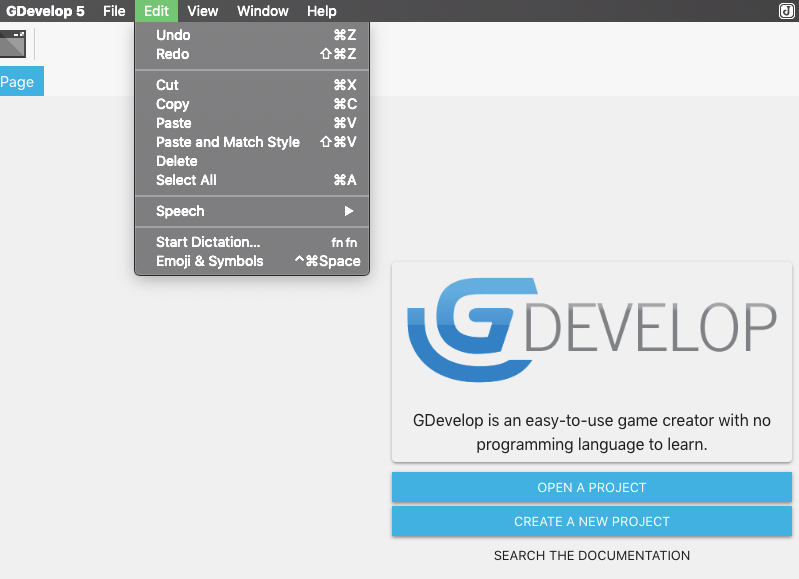
Task: Select Paste in the Edit menu
Action: [x=252, y=123]
